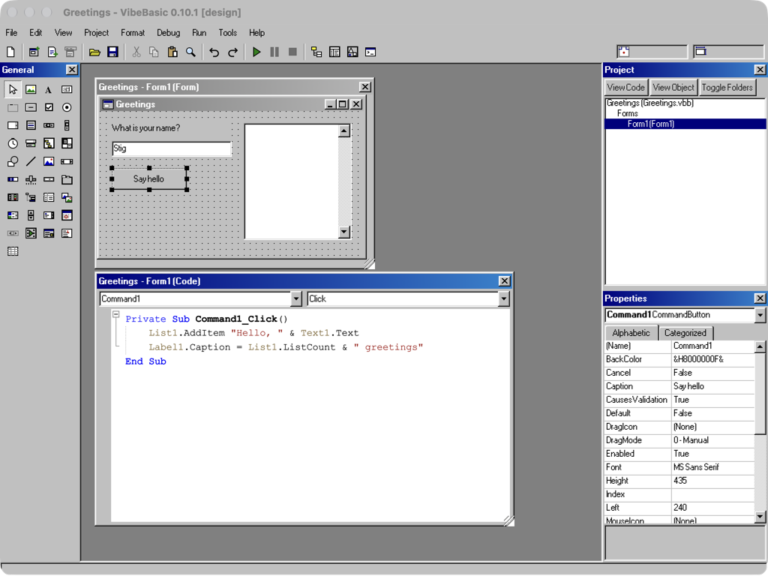Select the Forms folder in project tree
This screenshot has width=768, height=576.
tap(627, 113)
